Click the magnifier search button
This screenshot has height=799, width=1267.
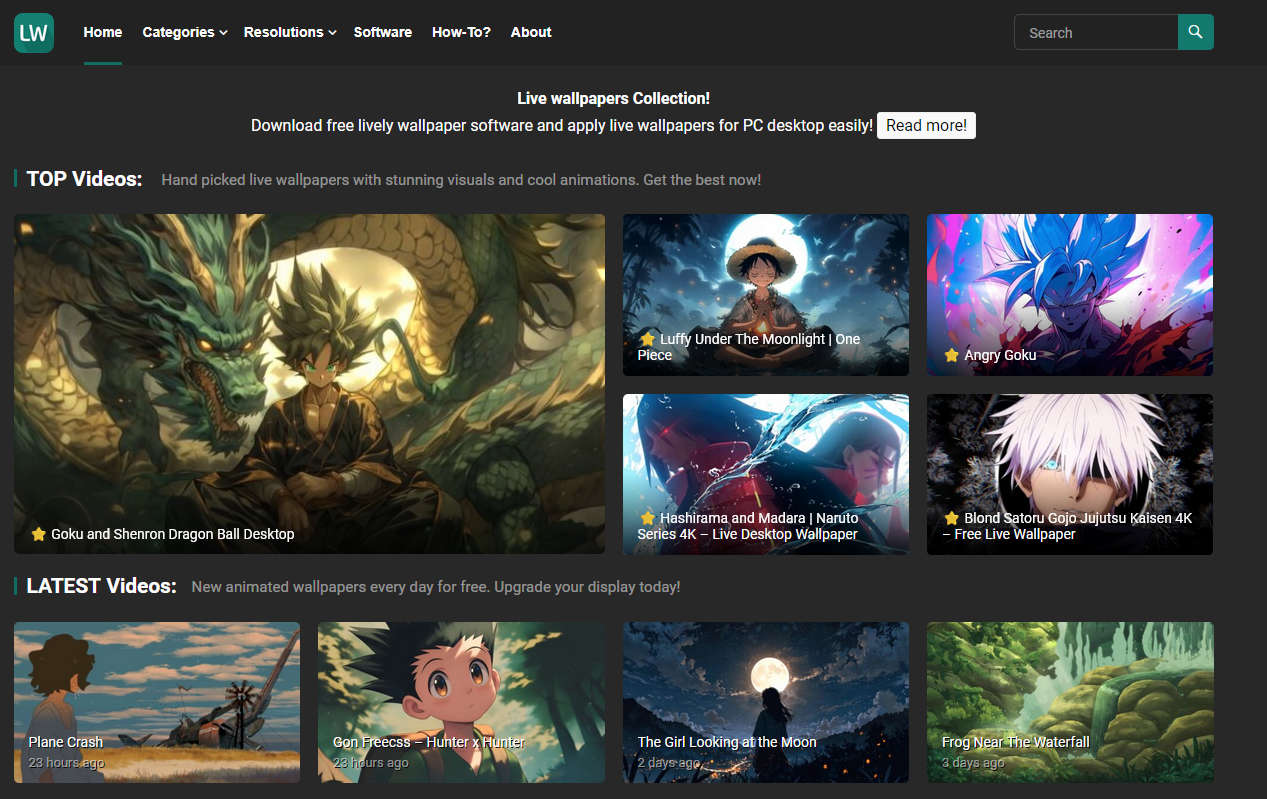click(1195, 32)
